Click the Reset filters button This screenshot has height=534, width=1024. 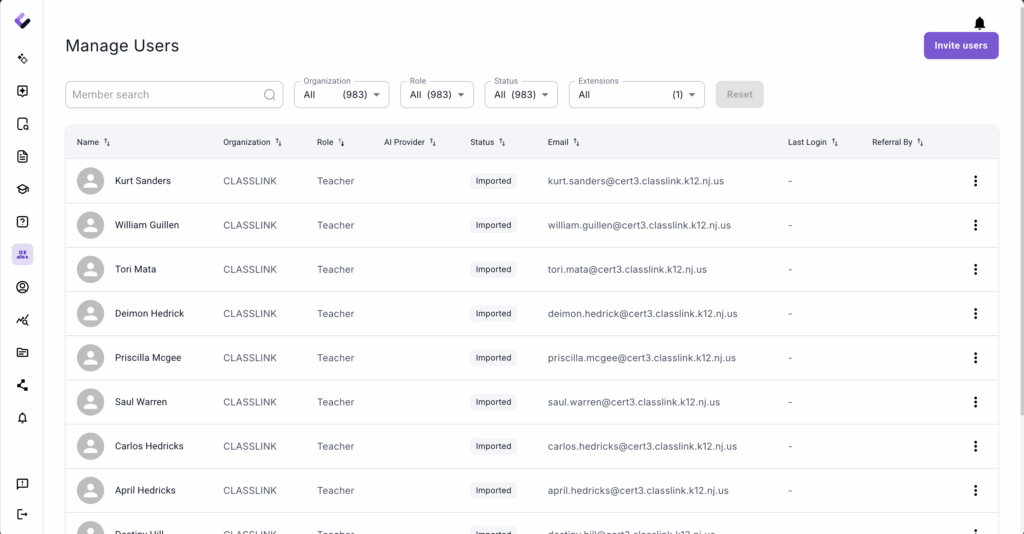739,95
